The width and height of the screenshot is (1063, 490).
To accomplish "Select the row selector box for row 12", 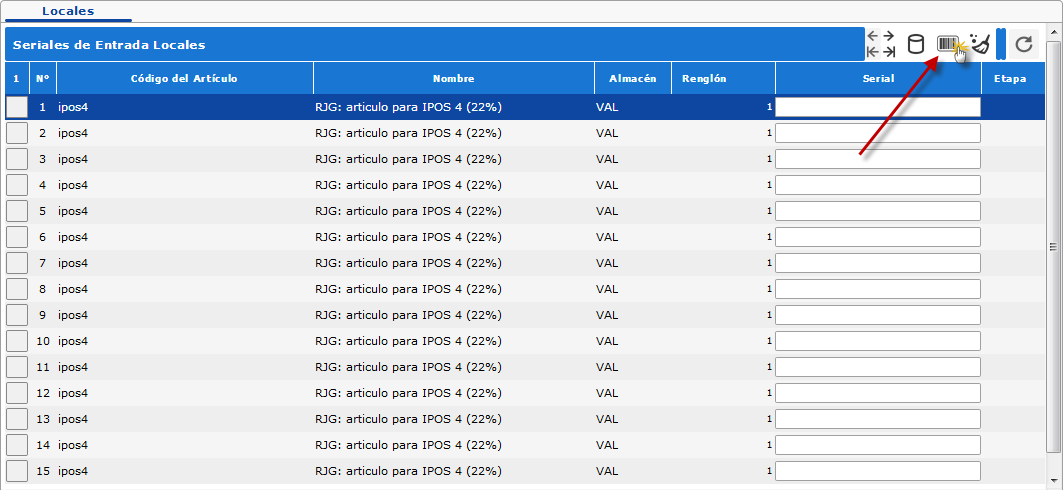I will [x=17, y=393].
